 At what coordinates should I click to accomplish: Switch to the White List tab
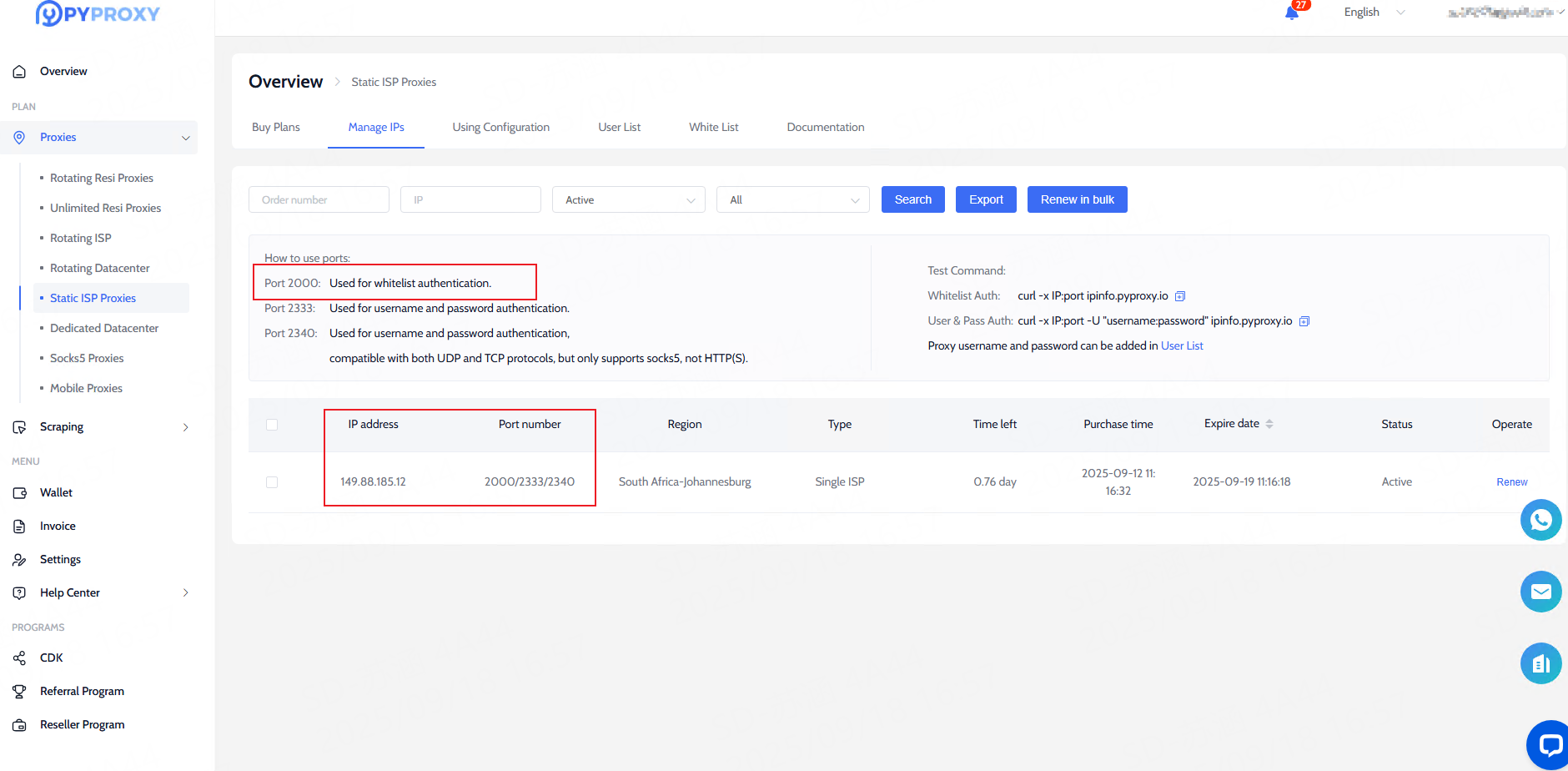[713, 128]
